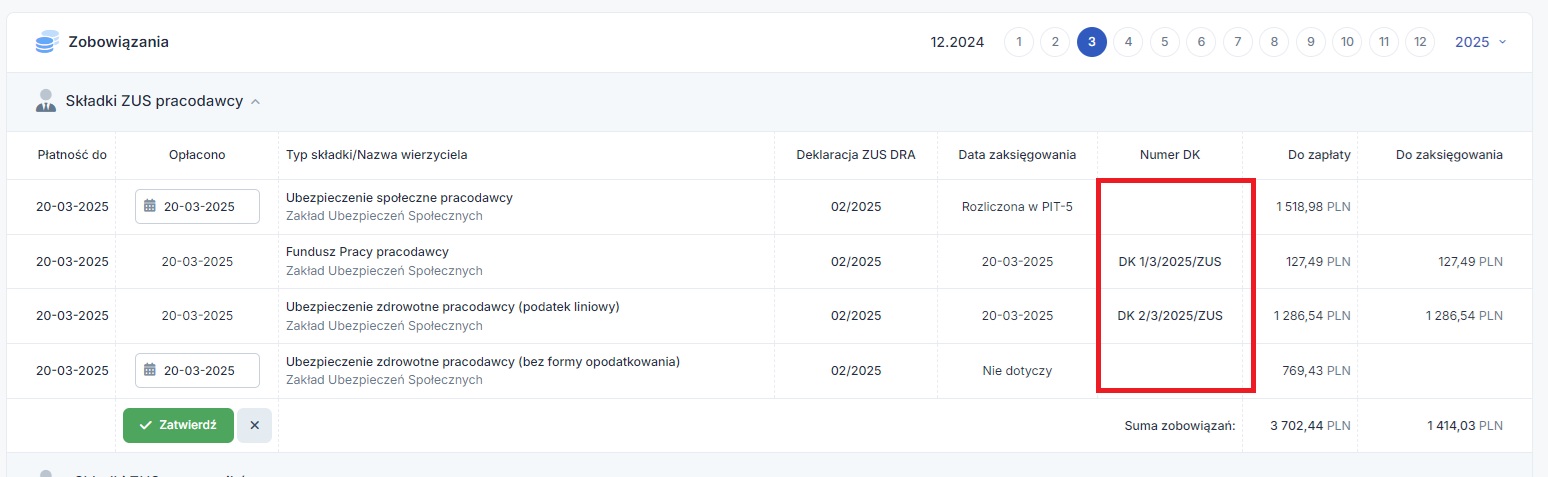Switch to month 4
The height and width of the screenshot is (477, 1548).
1128,42
